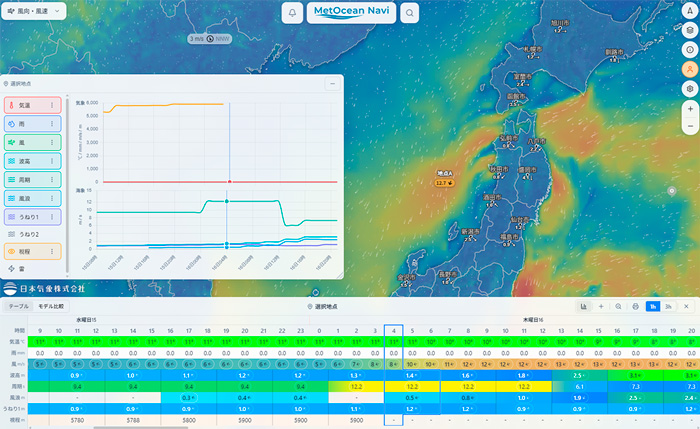The width and height of the screenshot is (700, 429).
Task: Click the 新潟市 city label on map
Action: coord(470,231)
